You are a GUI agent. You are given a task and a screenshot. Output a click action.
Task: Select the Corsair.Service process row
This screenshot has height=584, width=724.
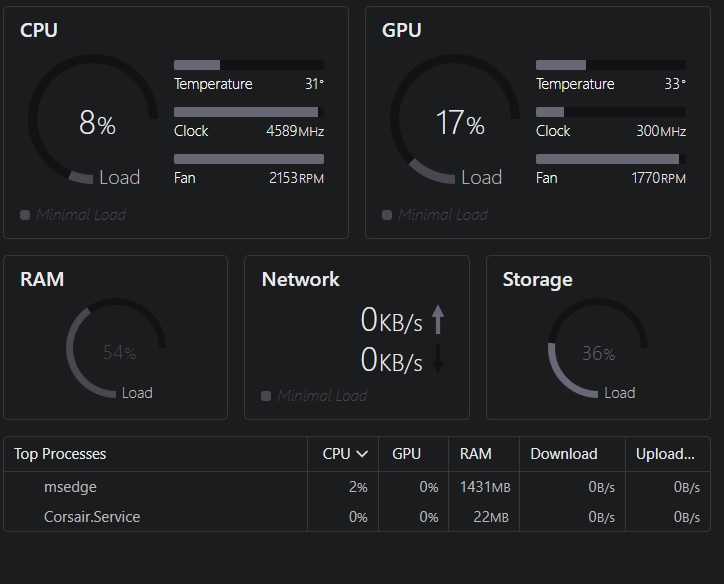(357, 517)
